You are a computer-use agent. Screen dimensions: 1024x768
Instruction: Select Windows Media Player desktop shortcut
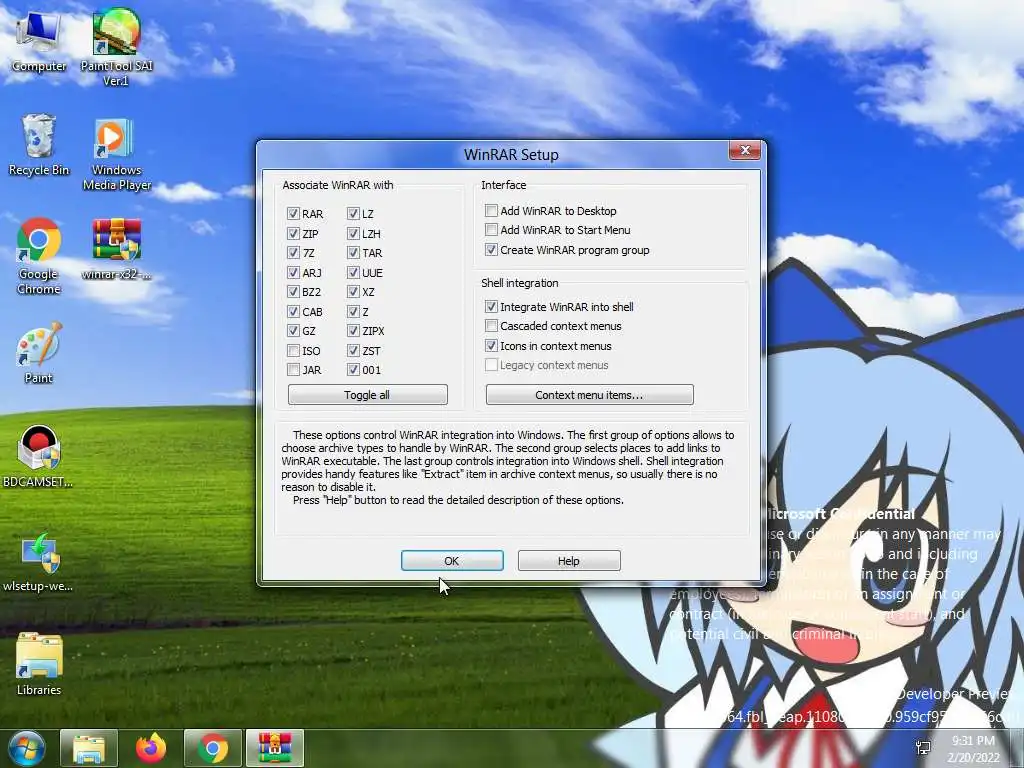116,154
